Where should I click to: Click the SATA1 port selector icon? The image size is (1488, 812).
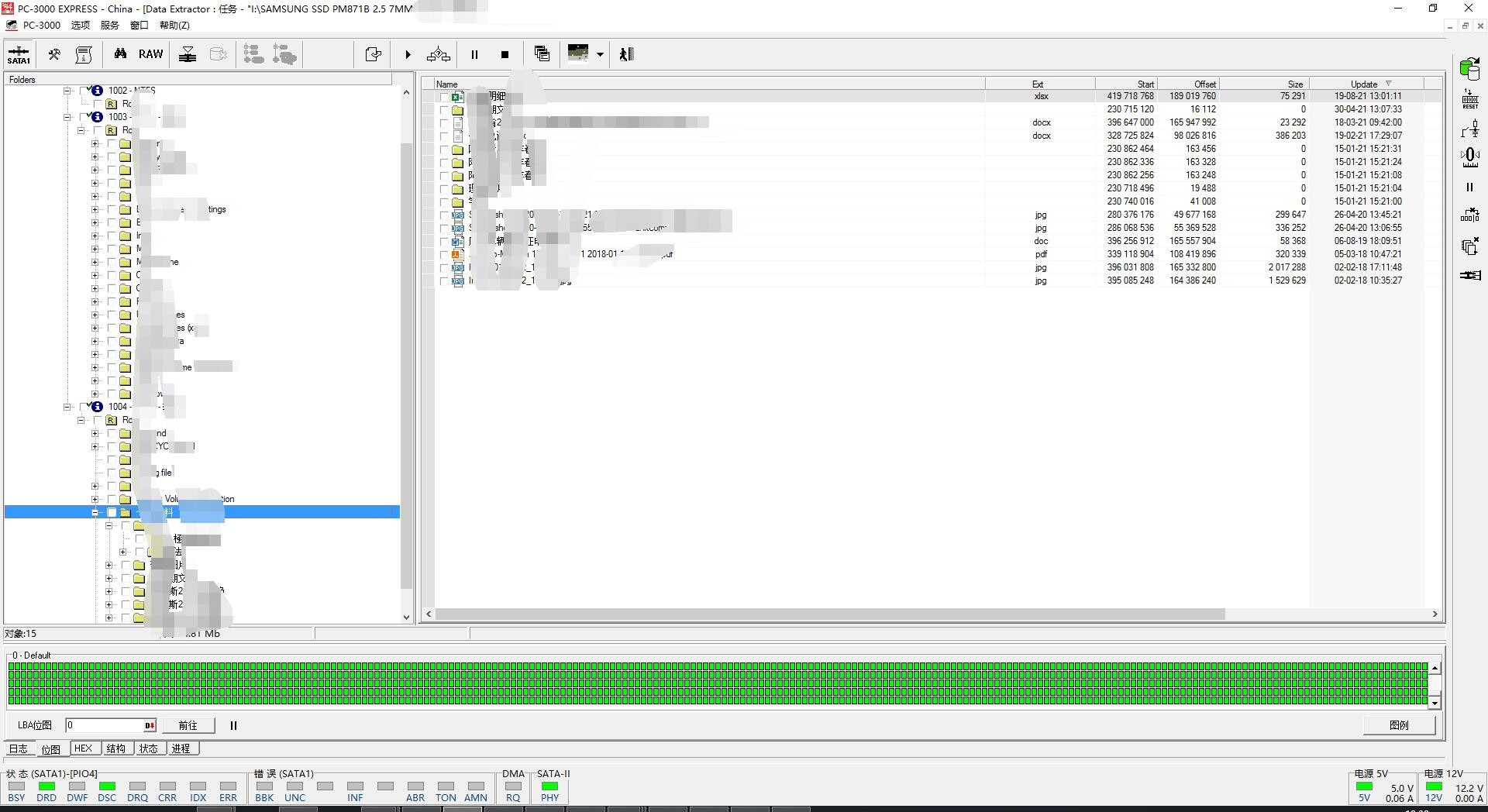(19, 54)
